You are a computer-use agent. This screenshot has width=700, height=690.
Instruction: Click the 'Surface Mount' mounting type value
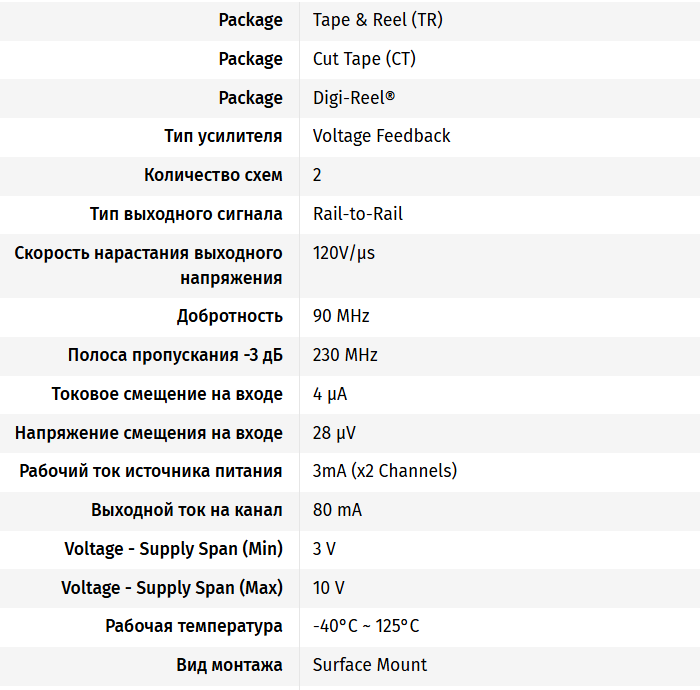369,665
